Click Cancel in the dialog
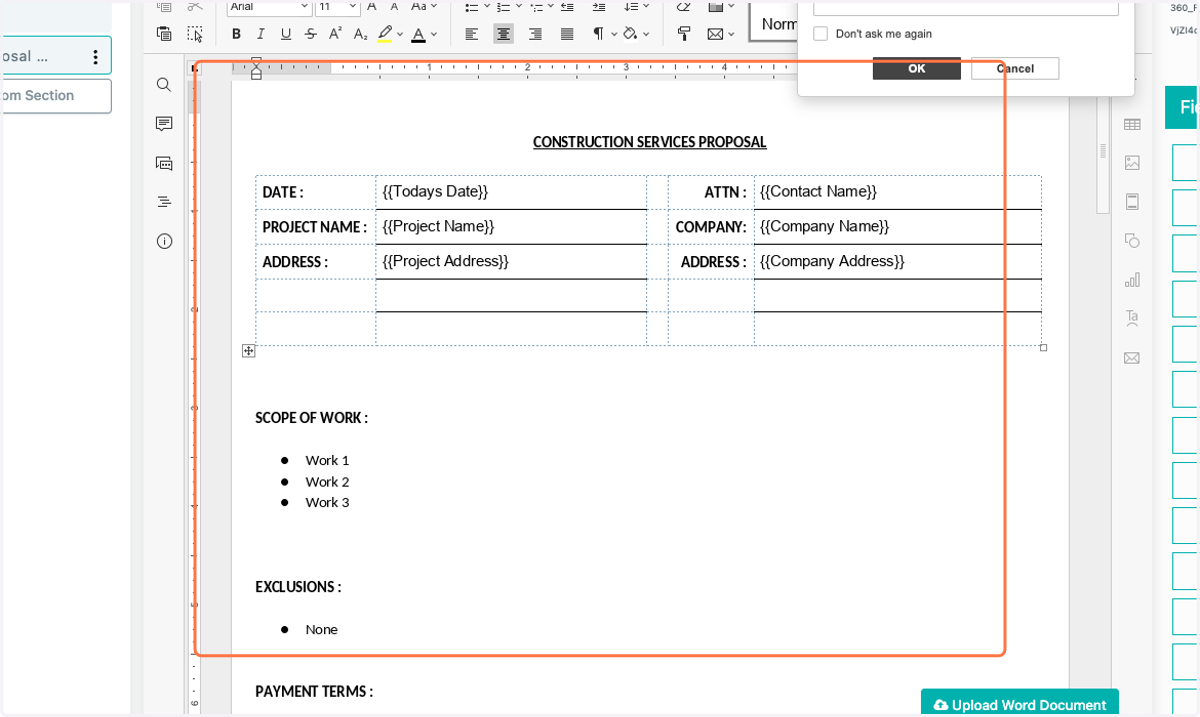The width and height of the screenshot is (1200, 717). tap(1015, 68)
